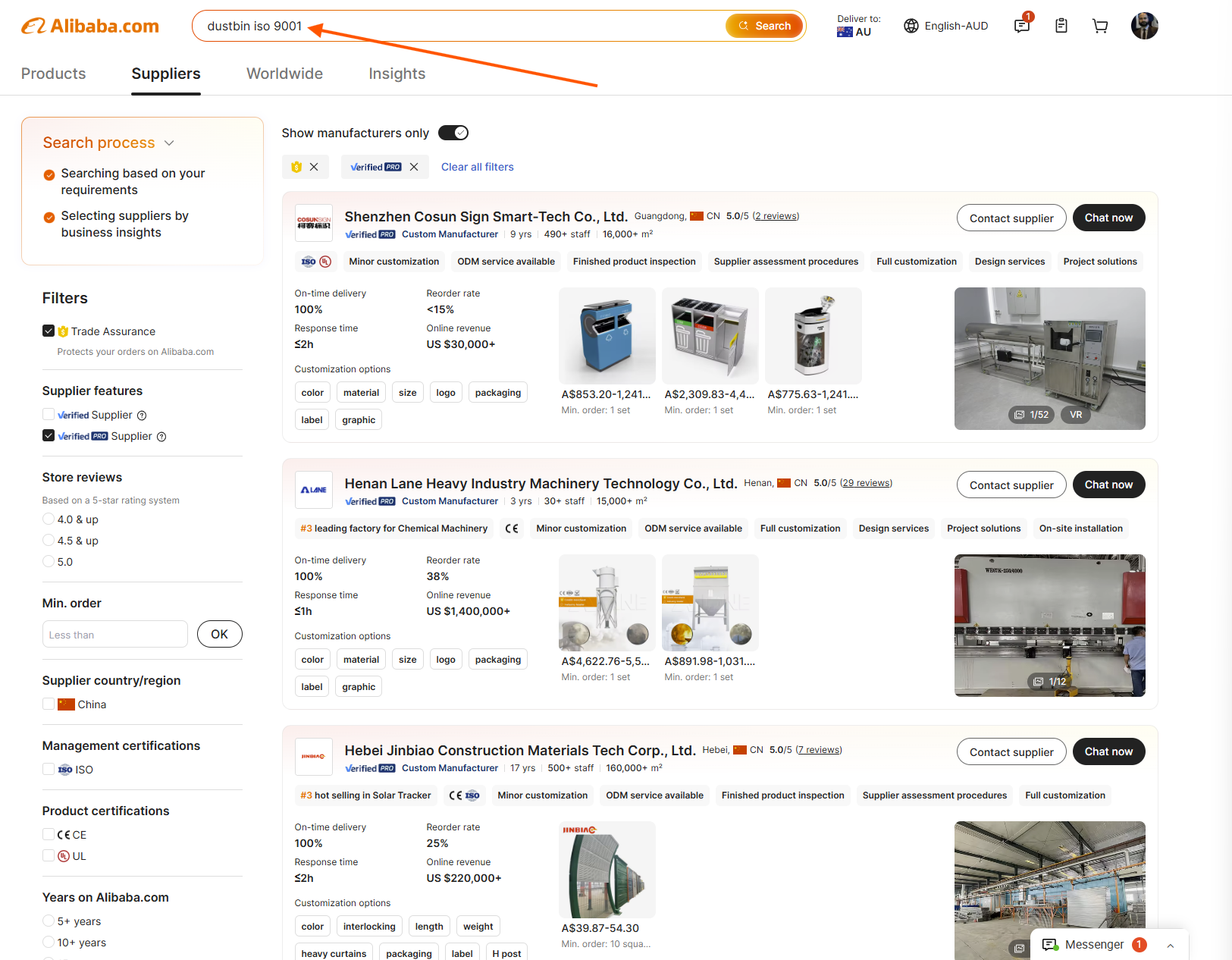Open the 1/52 photo gallery counter
The height and width of the screenshot is (960, 1232).
[x=1032, y=415]
